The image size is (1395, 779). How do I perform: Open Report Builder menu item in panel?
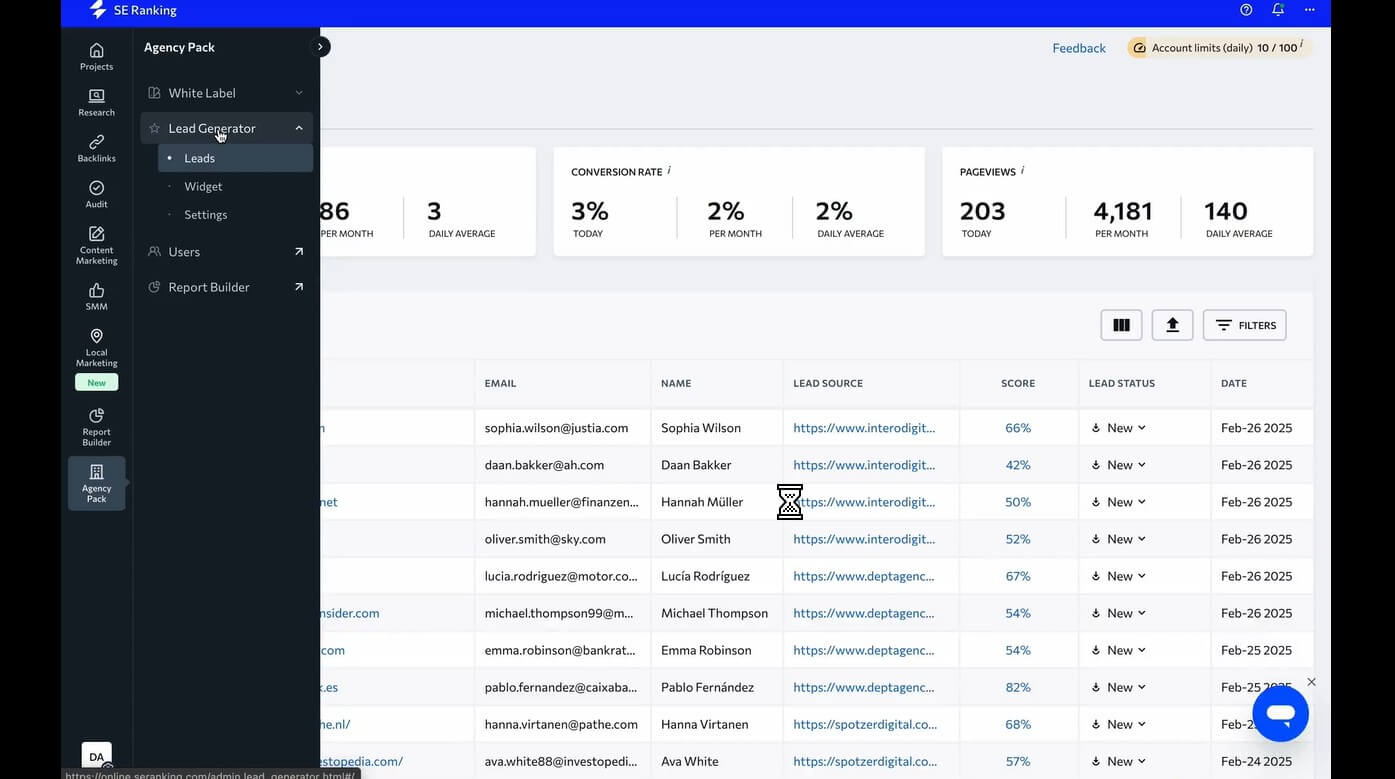(226, 287)
